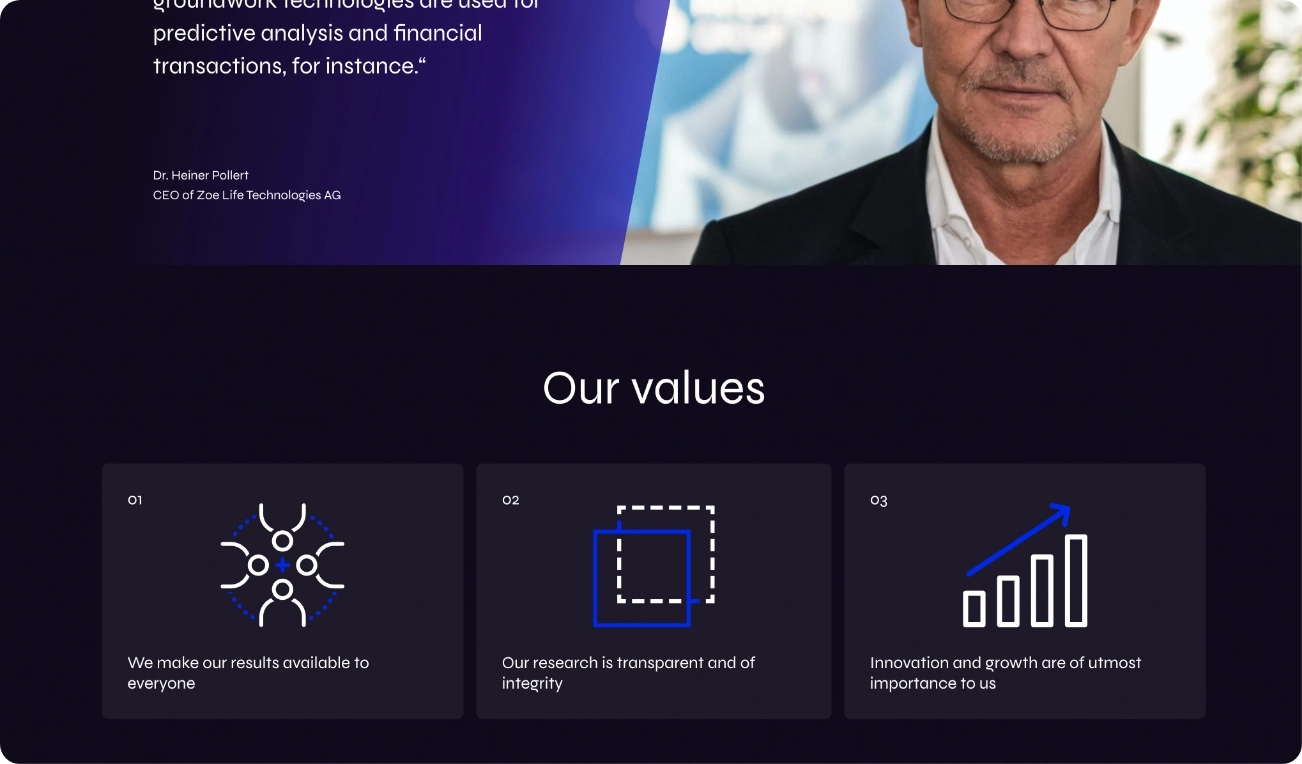This screenshot has width=1302, height=764.
Task: Click the overlapping squares transparency icon
Action: (653, 565)
